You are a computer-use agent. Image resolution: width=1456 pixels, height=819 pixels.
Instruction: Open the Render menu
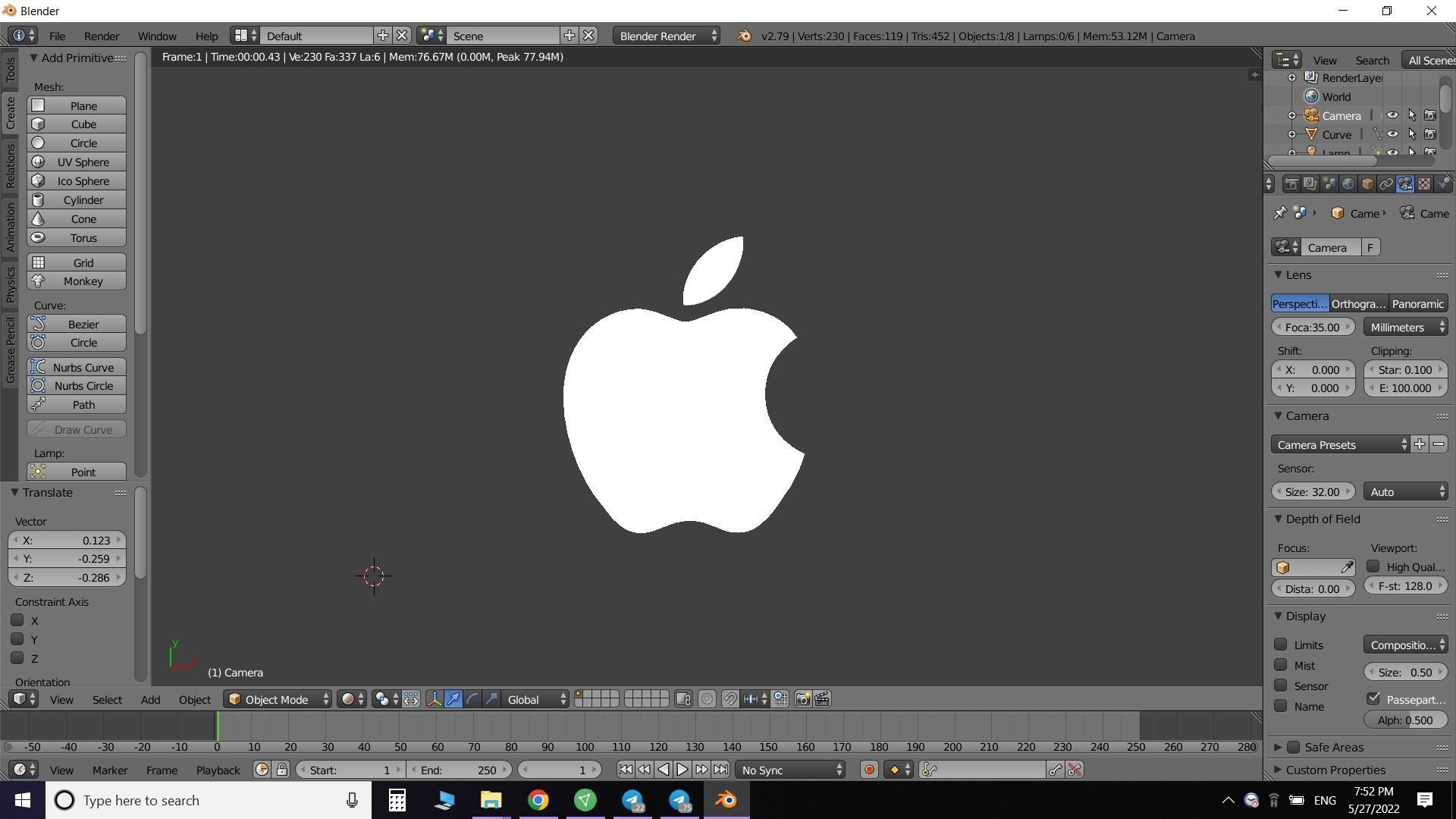tap(102, 36)
